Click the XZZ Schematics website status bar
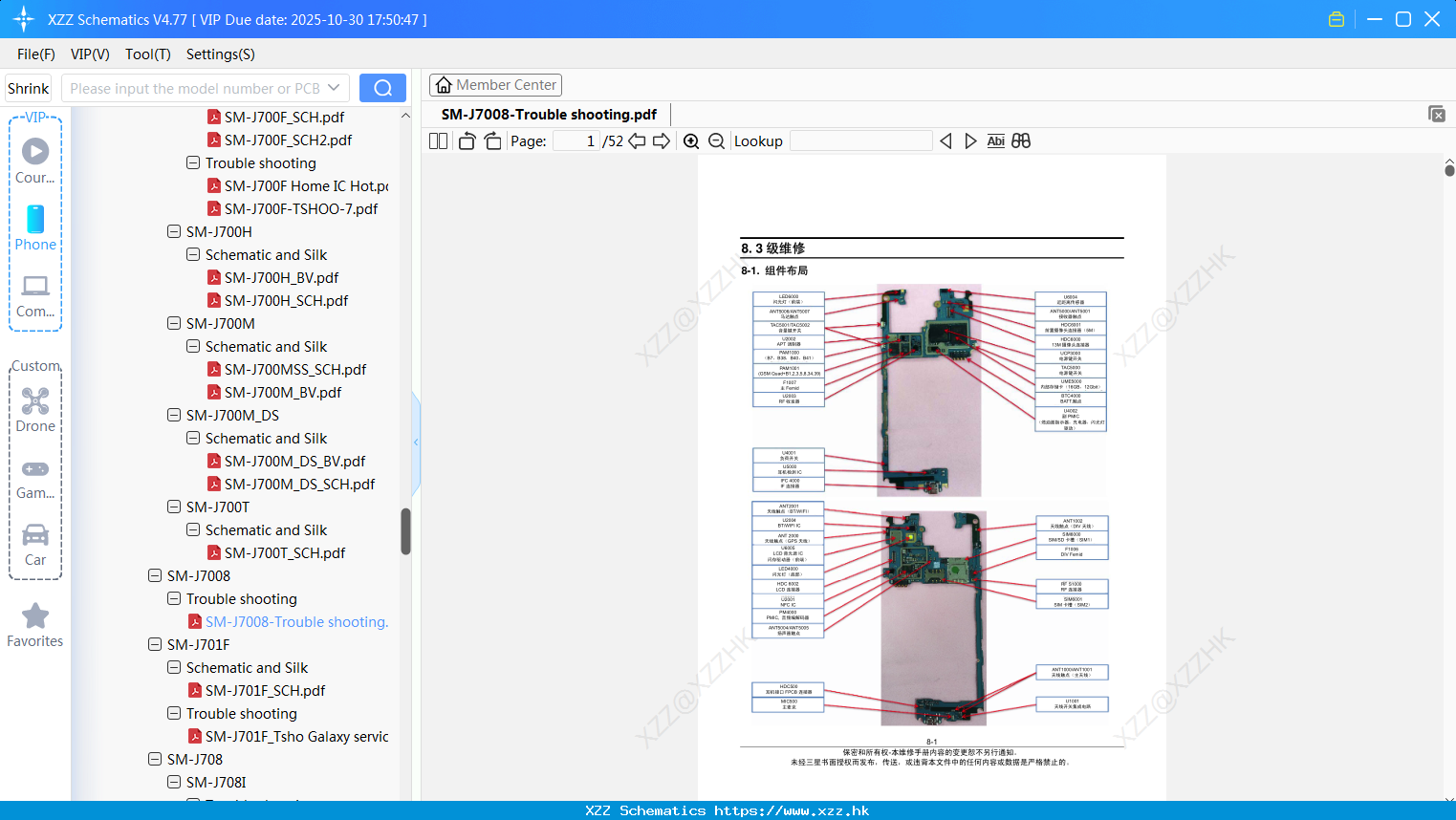 [x=728, y=810]
